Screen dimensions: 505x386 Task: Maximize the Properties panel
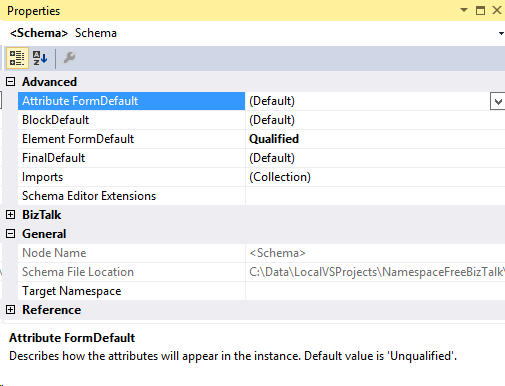pos(480,10)
